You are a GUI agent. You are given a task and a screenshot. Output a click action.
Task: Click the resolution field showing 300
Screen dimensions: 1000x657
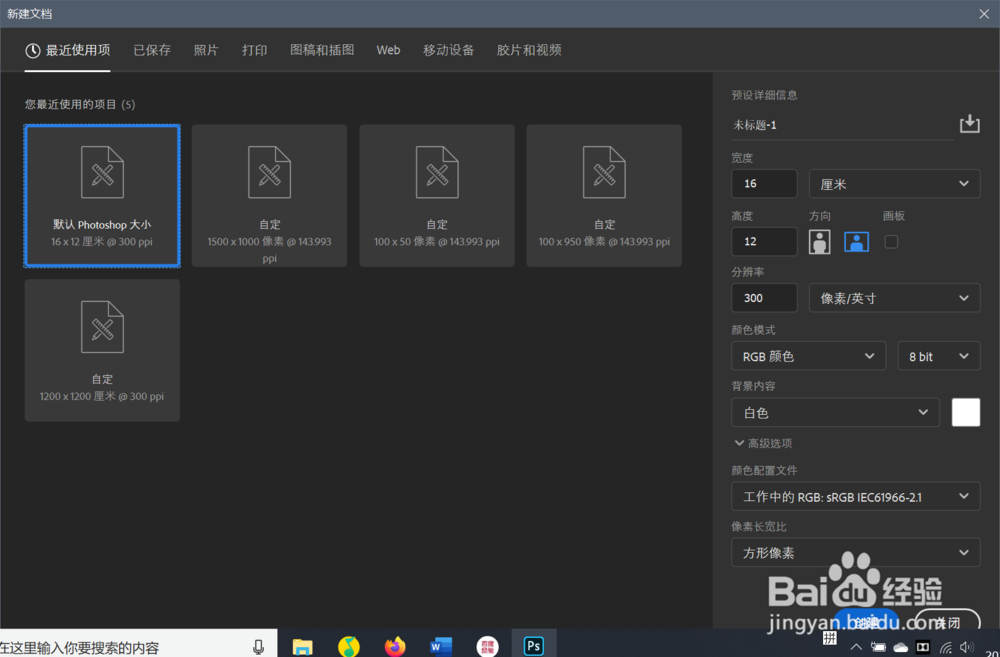point(764,298)
